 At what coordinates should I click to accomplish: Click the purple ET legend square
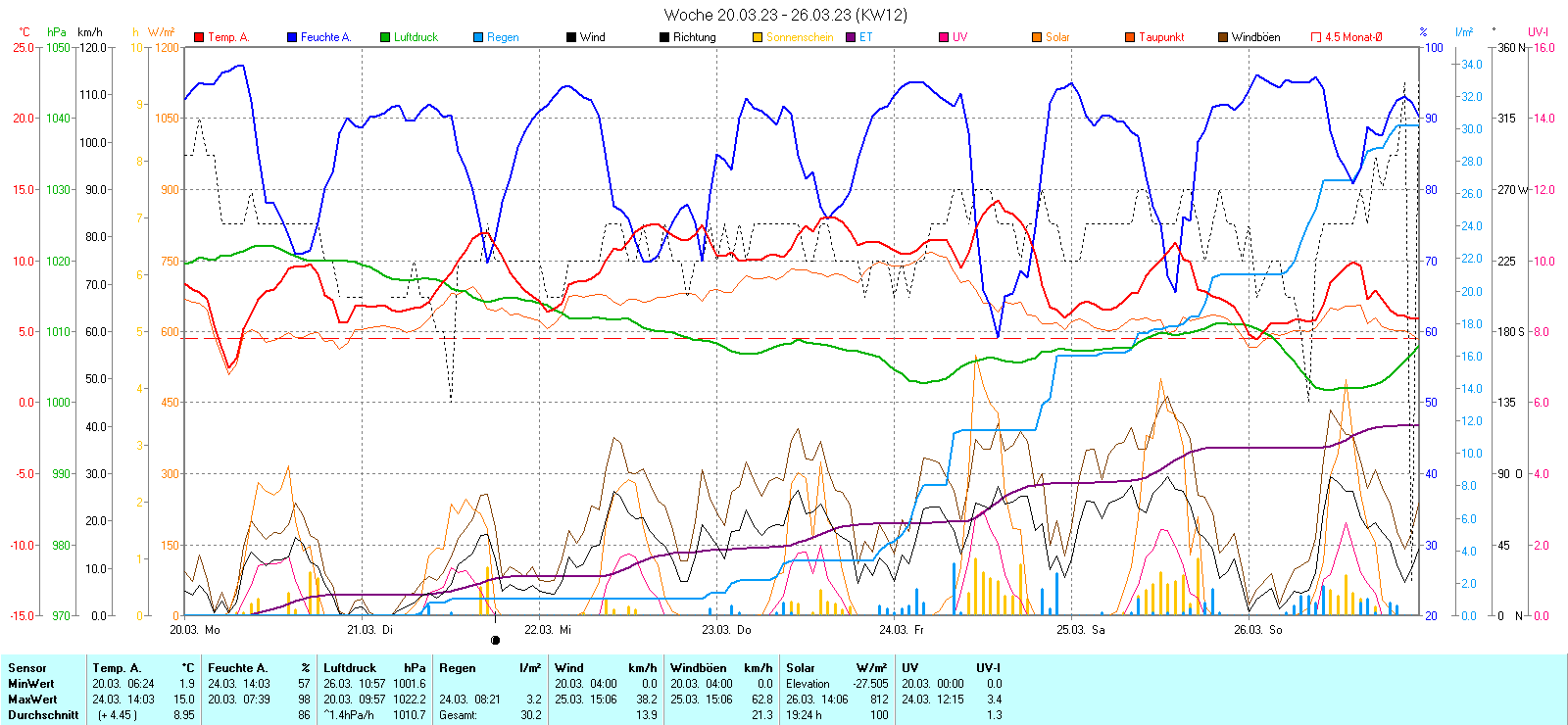851,37
